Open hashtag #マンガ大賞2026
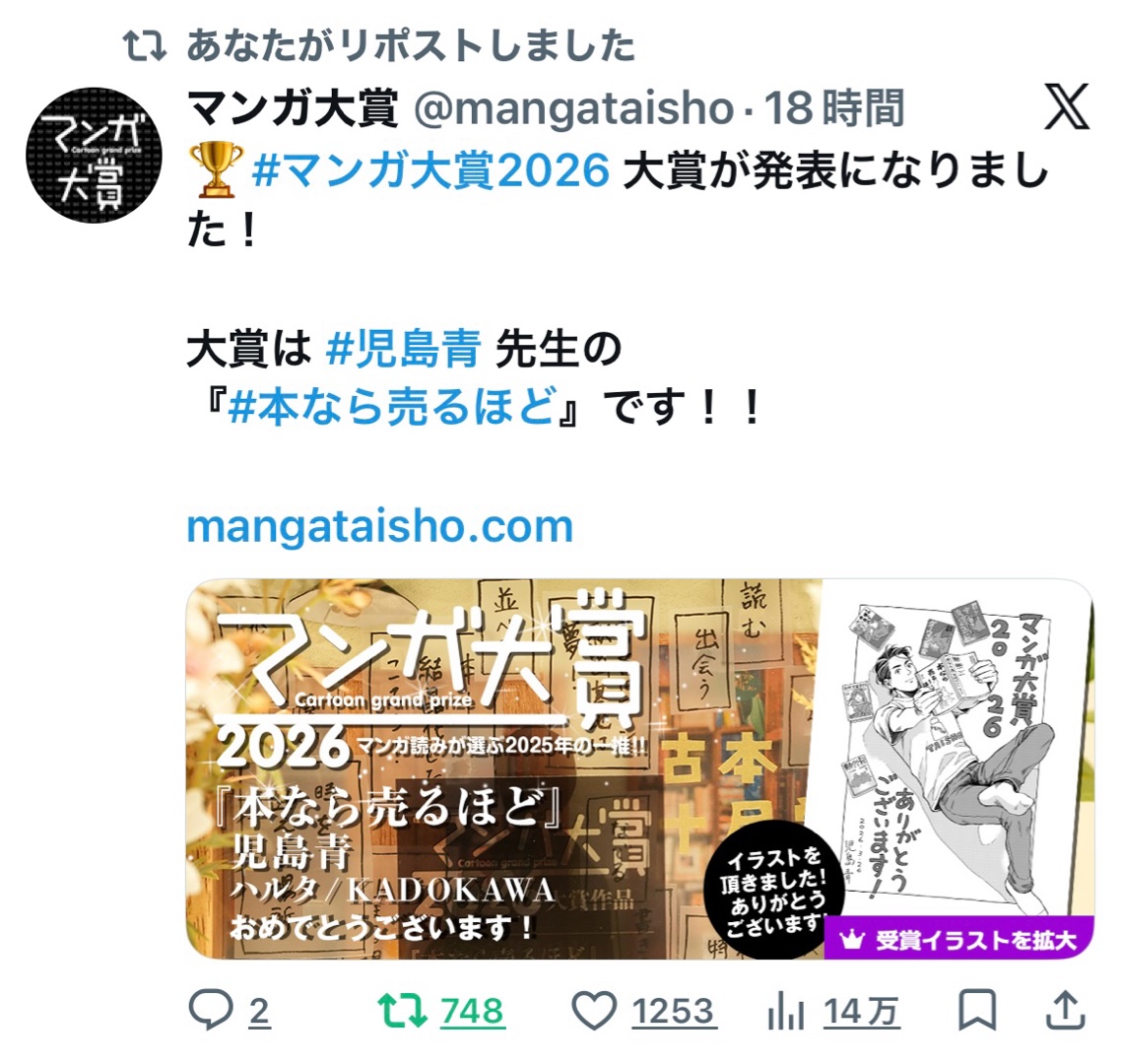Viewport: 1121px width, 1064px height. pos(431,170)
